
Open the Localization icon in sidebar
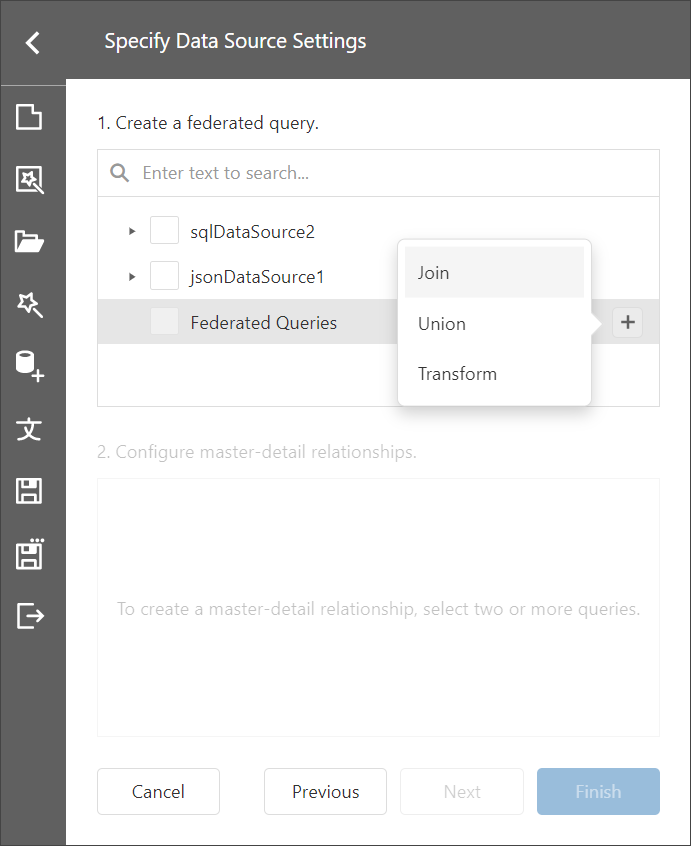30,429
